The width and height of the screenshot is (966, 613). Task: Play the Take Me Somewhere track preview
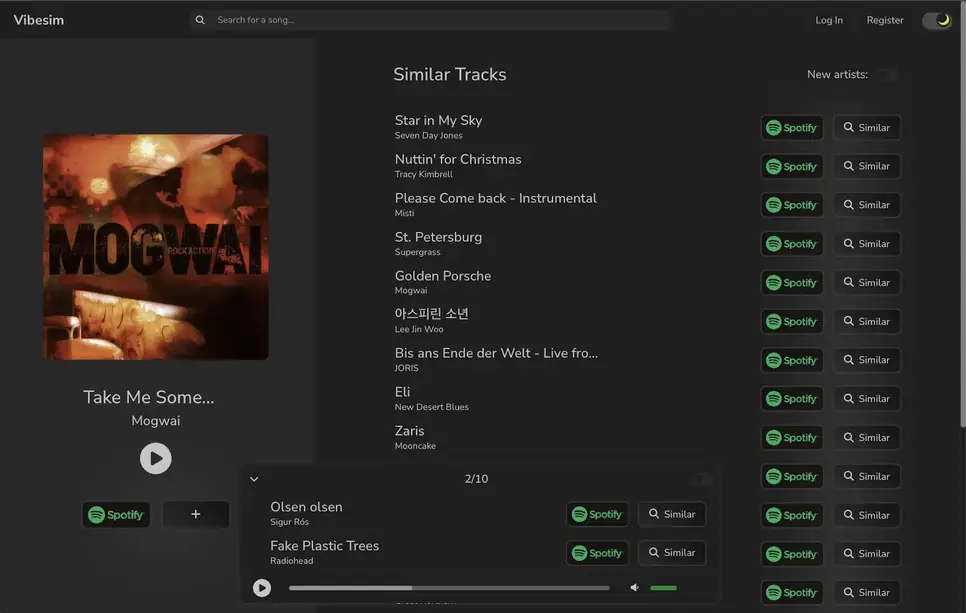(155, 458)
